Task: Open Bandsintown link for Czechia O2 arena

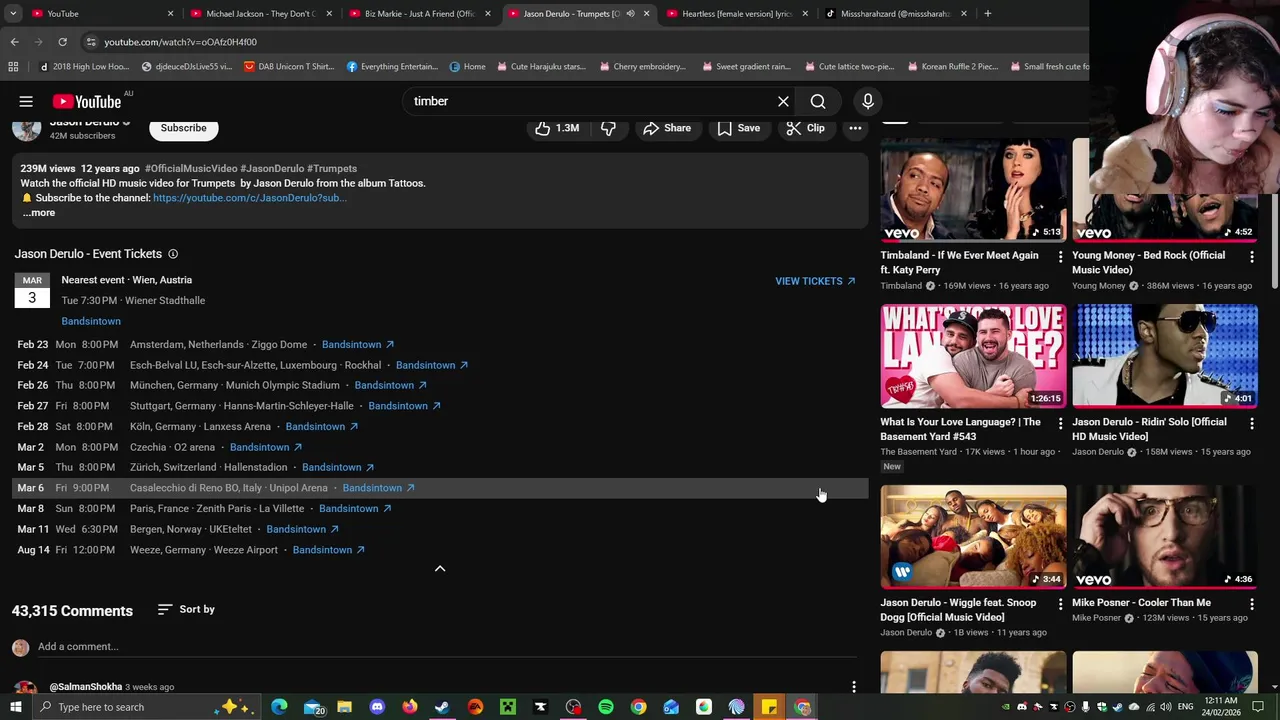Action: tap(266, 447)
